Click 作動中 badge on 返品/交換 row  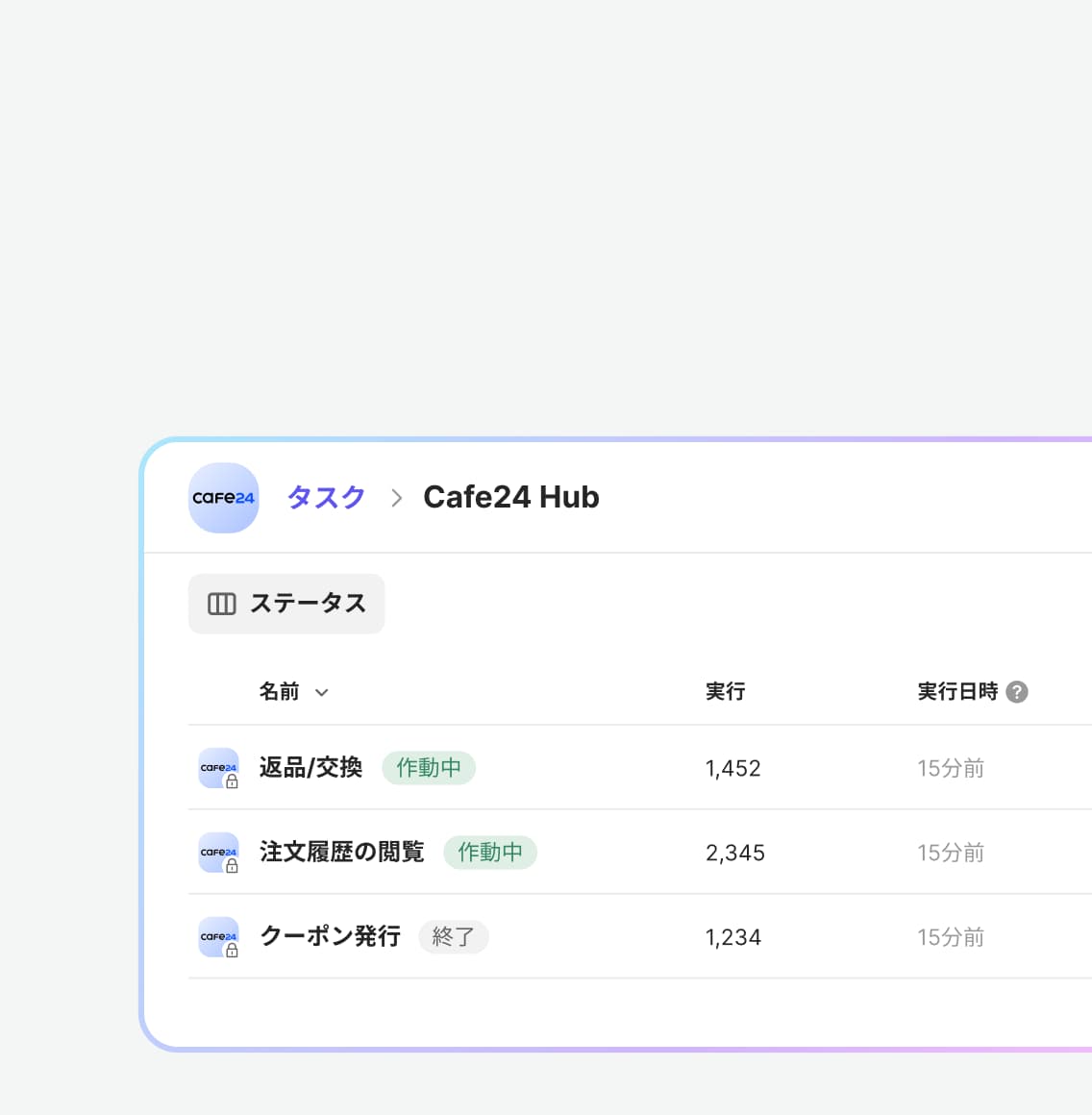[x=429, y=768]
